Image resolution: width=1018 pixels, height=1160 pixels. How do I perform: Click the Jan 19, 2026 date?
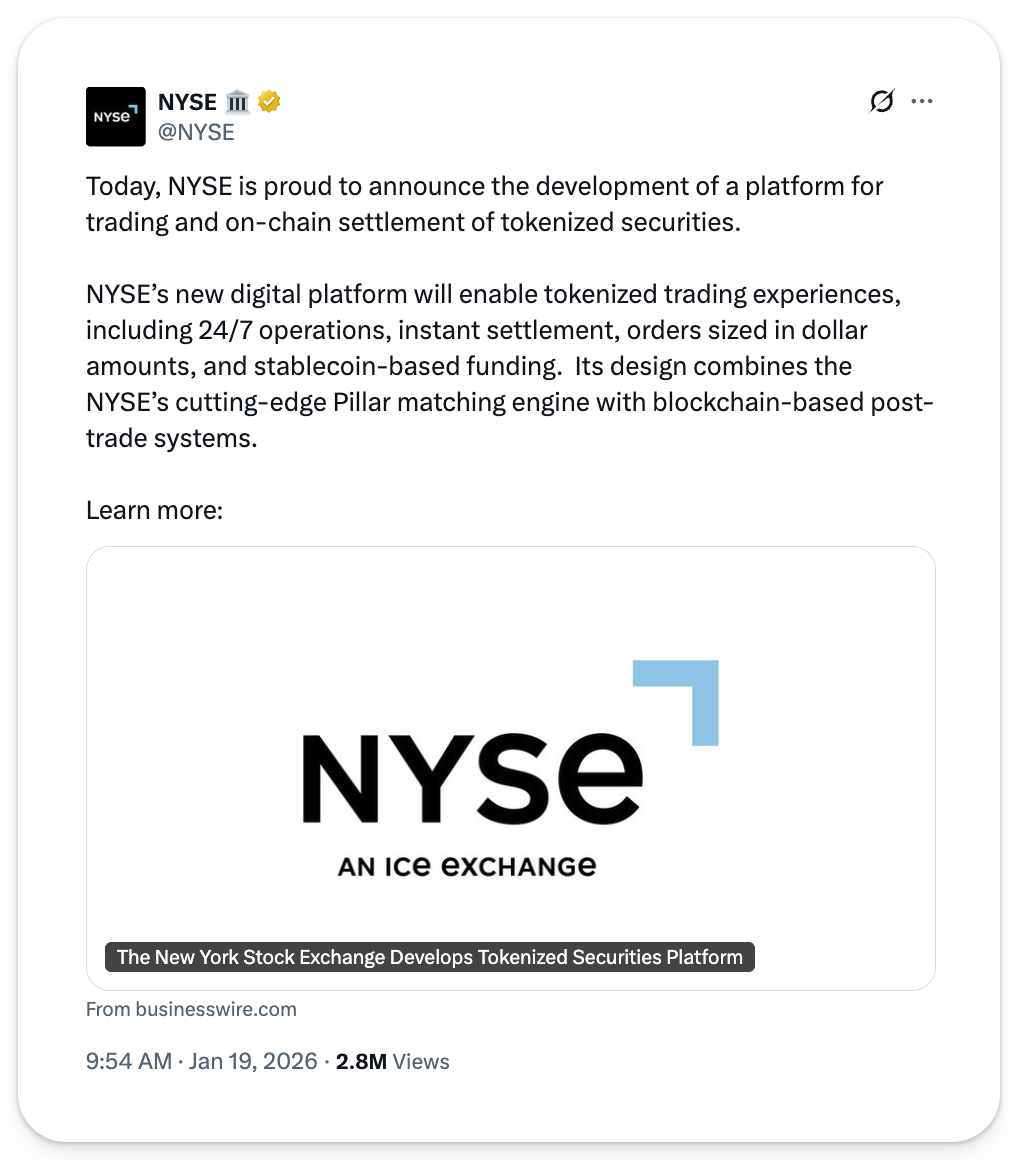click(x=252, y=1062)
